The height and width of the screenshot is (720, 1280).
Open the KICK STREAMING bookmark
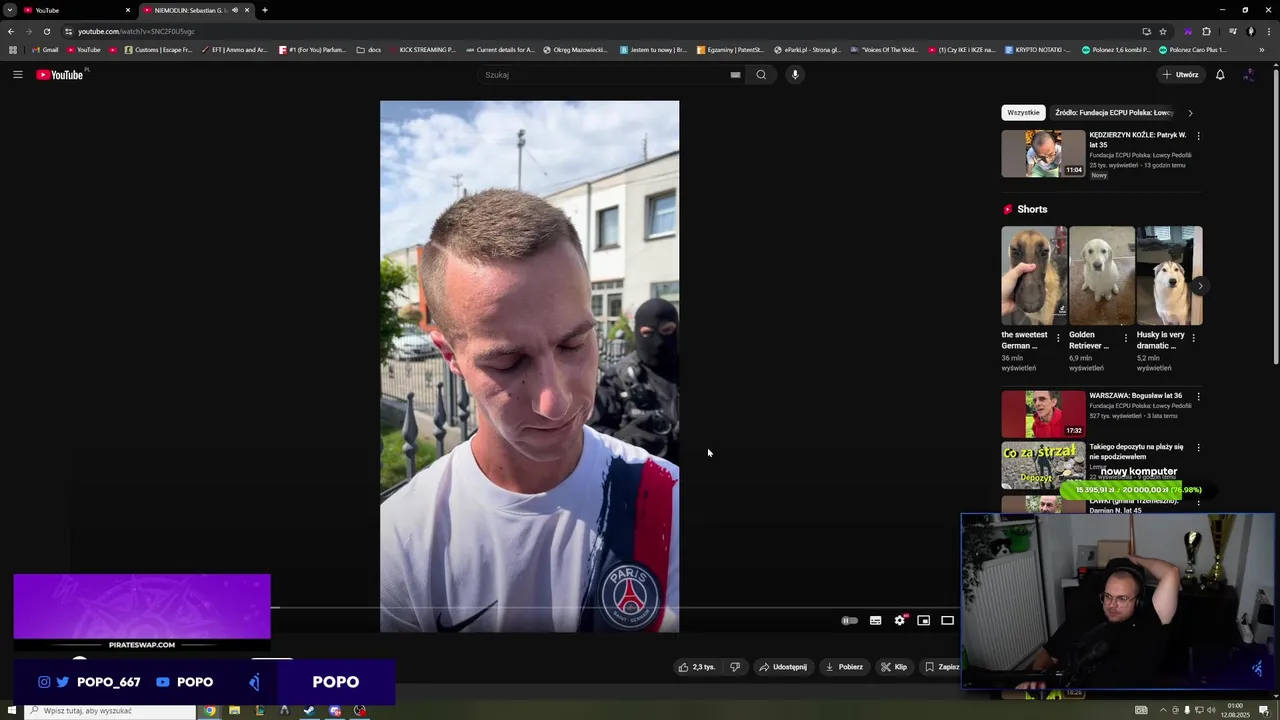point(422,50)
